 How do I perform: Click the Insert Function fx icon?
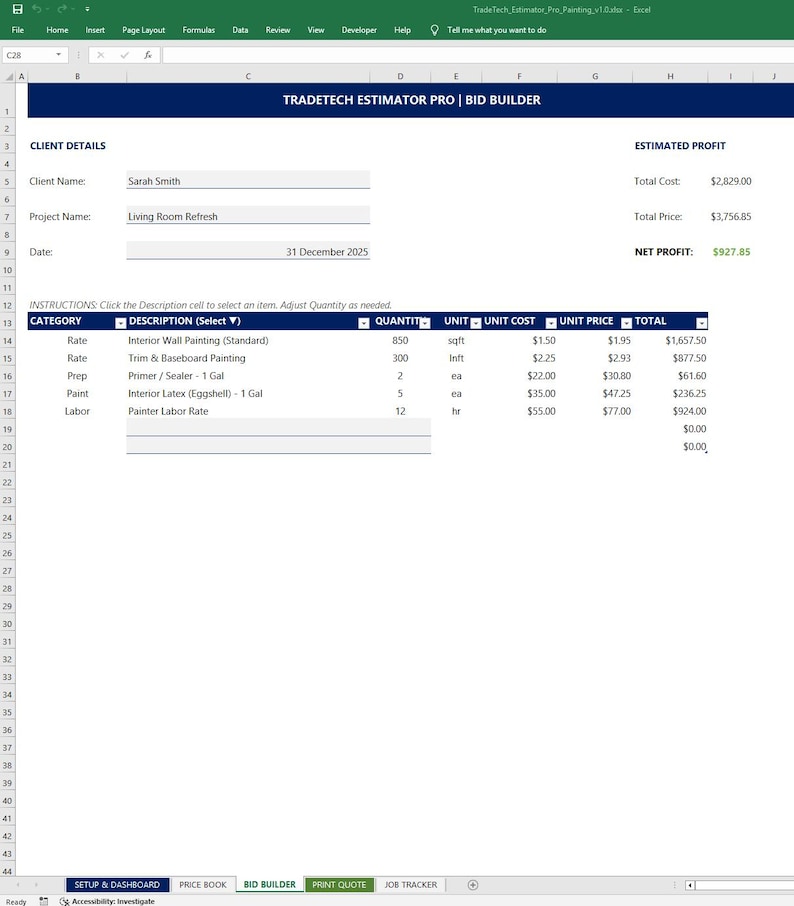point(148,55)
